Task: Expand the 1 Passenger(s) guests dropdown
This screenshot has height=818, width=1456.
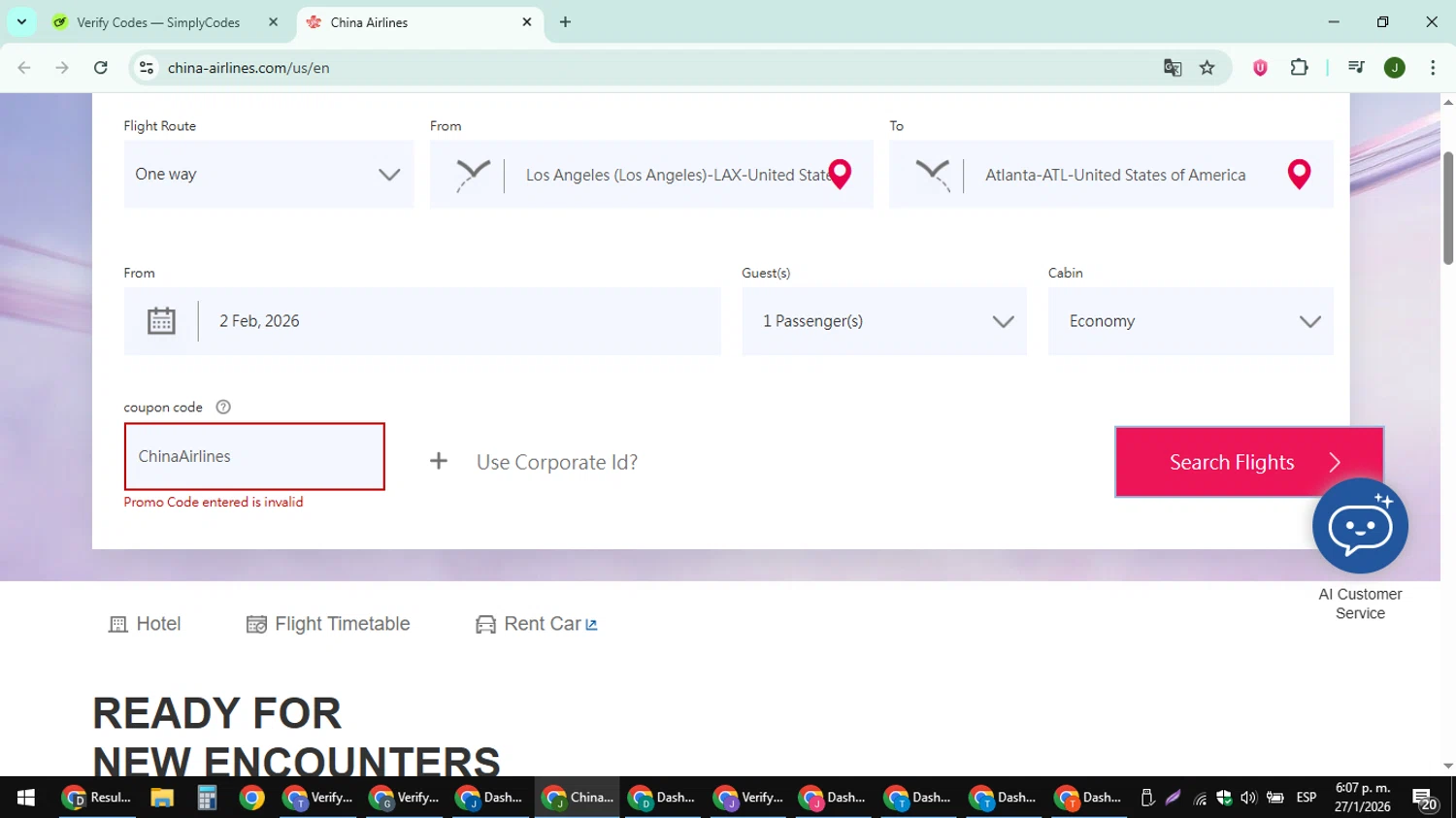Action: click(x=884, y=321)
